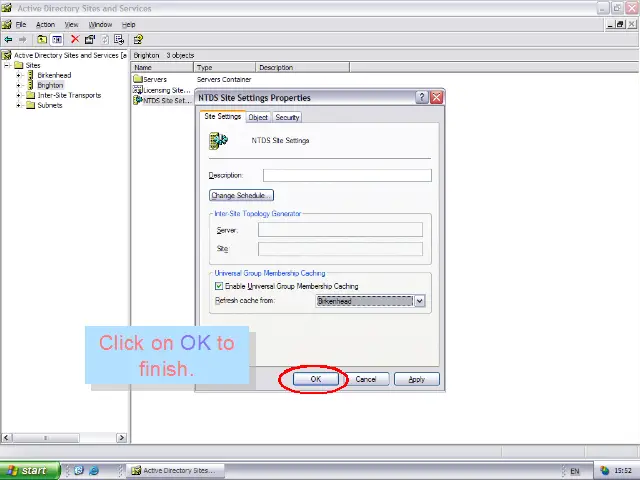This screenshot has width=640, height=480.
Task: Open the Window menu
Action: [100, 24]
